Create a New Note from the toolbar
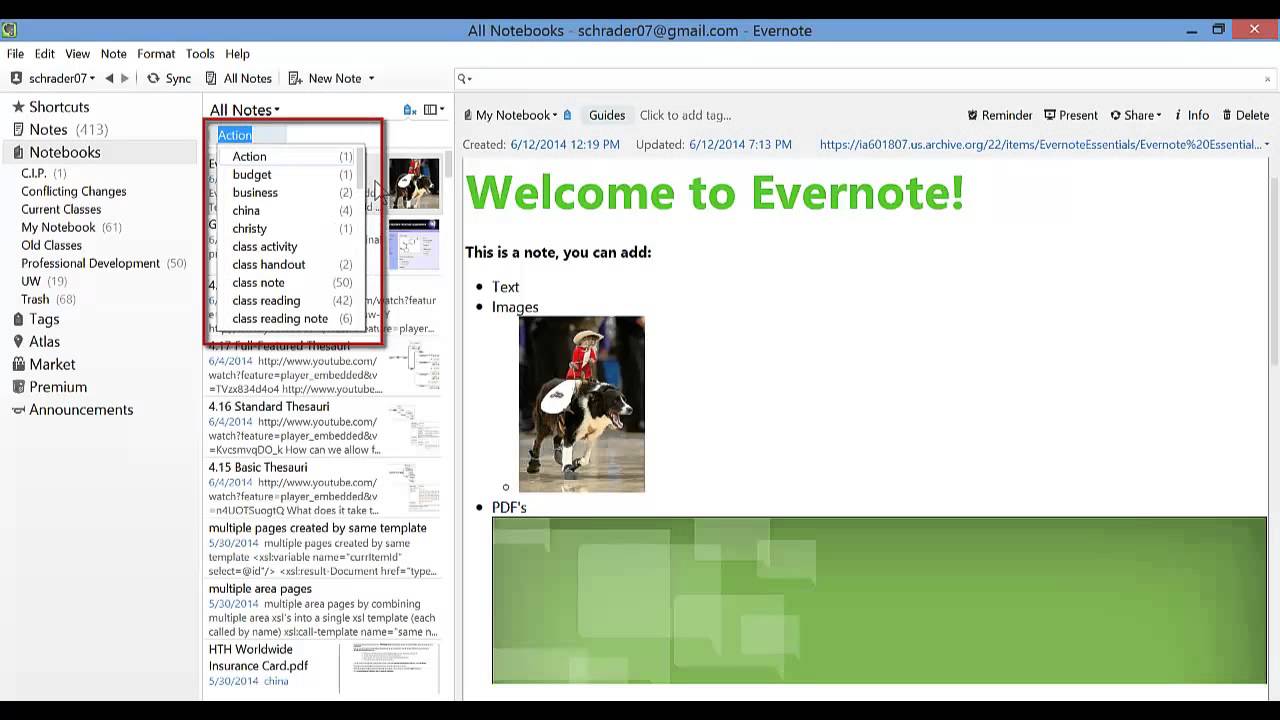Viewport: 1280px width, 720px height. coord(325,78)
